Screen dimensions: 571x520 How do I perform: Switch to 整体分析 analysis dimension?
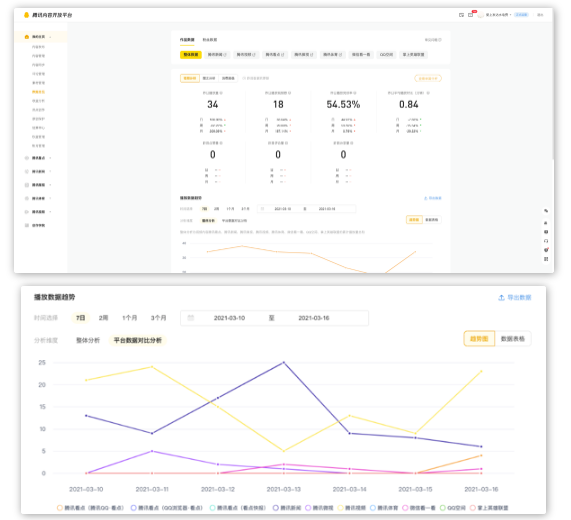pyautogui.click(x=88, y=340)
